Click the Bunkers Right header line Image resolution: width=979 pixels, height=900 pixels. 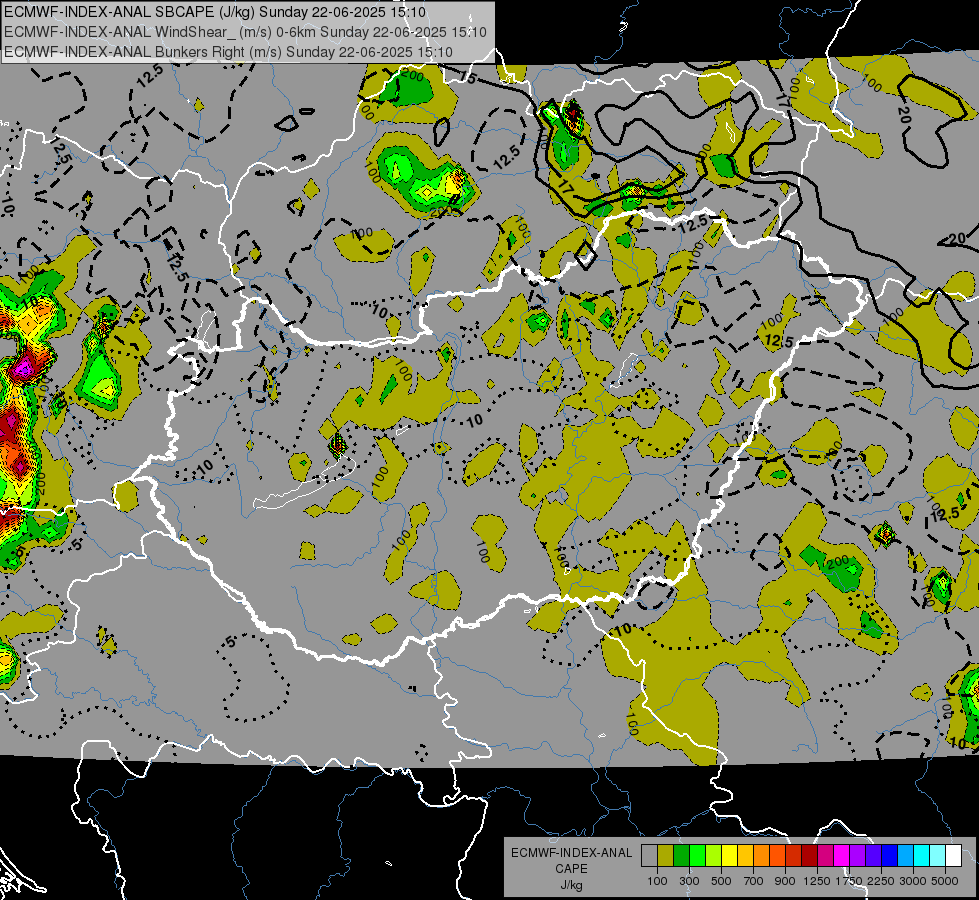point(229,52)
